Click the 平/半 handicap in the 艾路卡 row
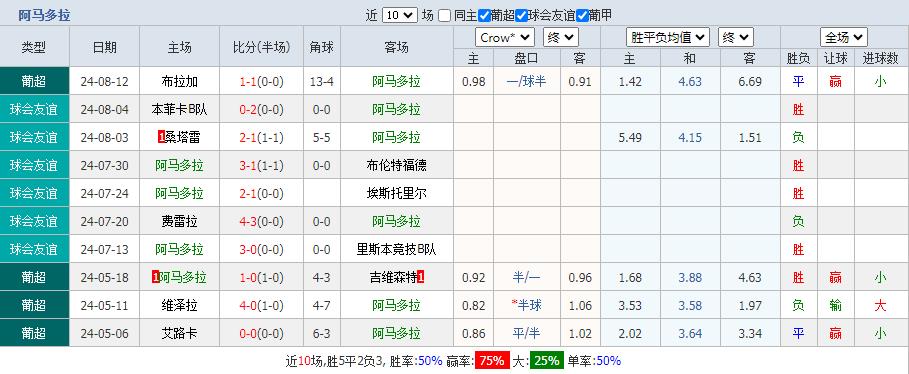The height and width of the screenshot is (374, 909). tap(526, 333)
